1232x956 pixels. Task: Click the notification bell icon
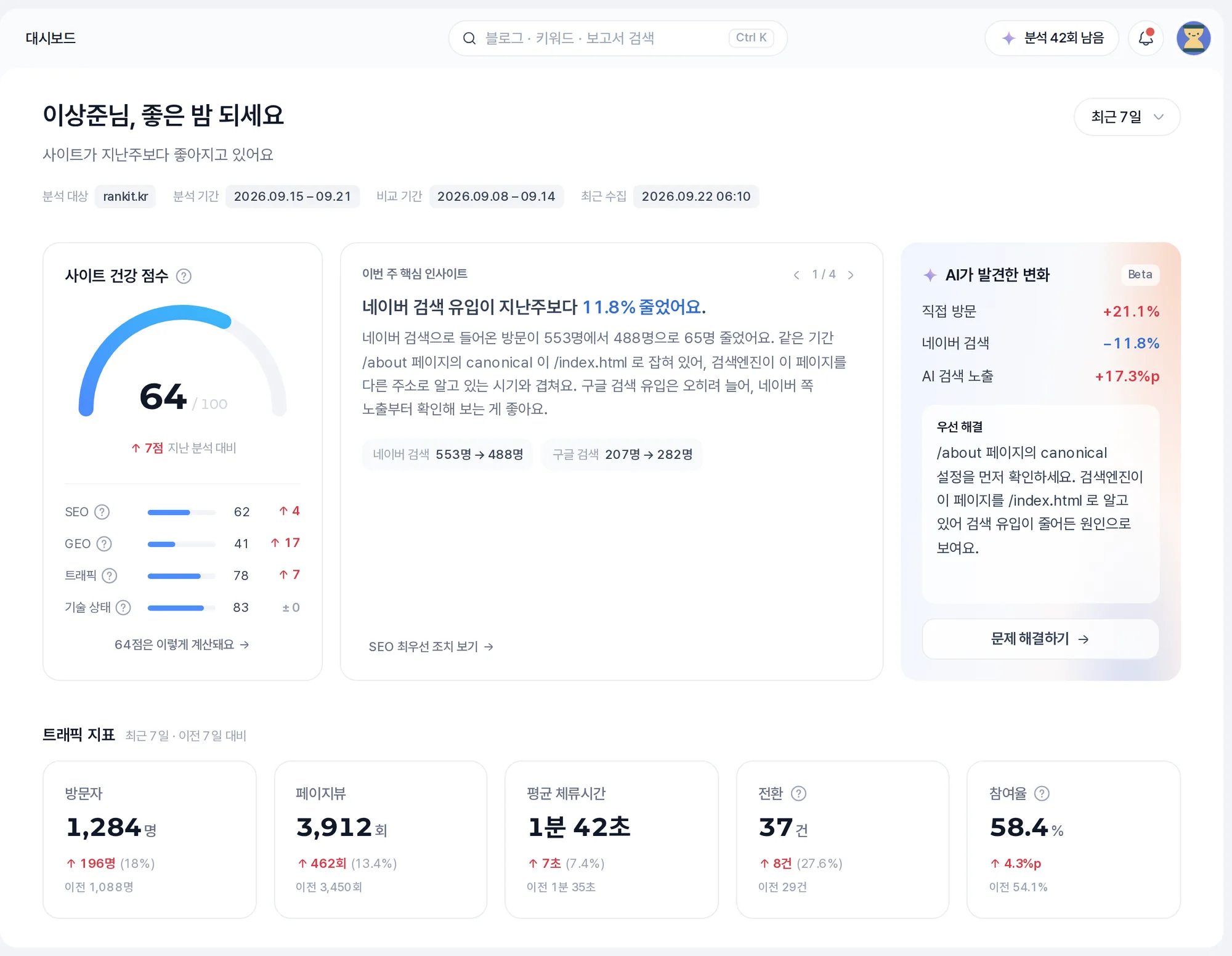point(1145,38)
